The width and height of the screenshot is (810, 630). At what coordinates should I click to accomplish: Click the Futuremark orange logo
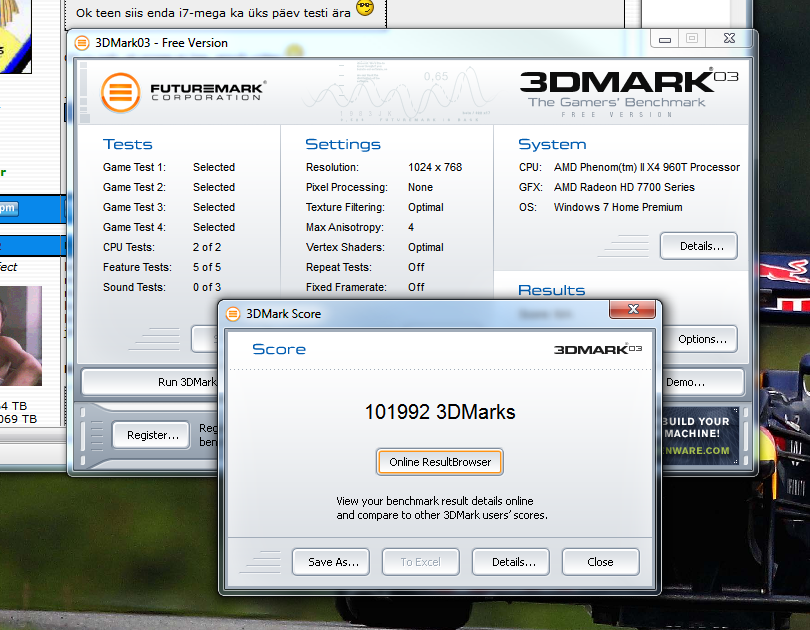coord(121,92)
